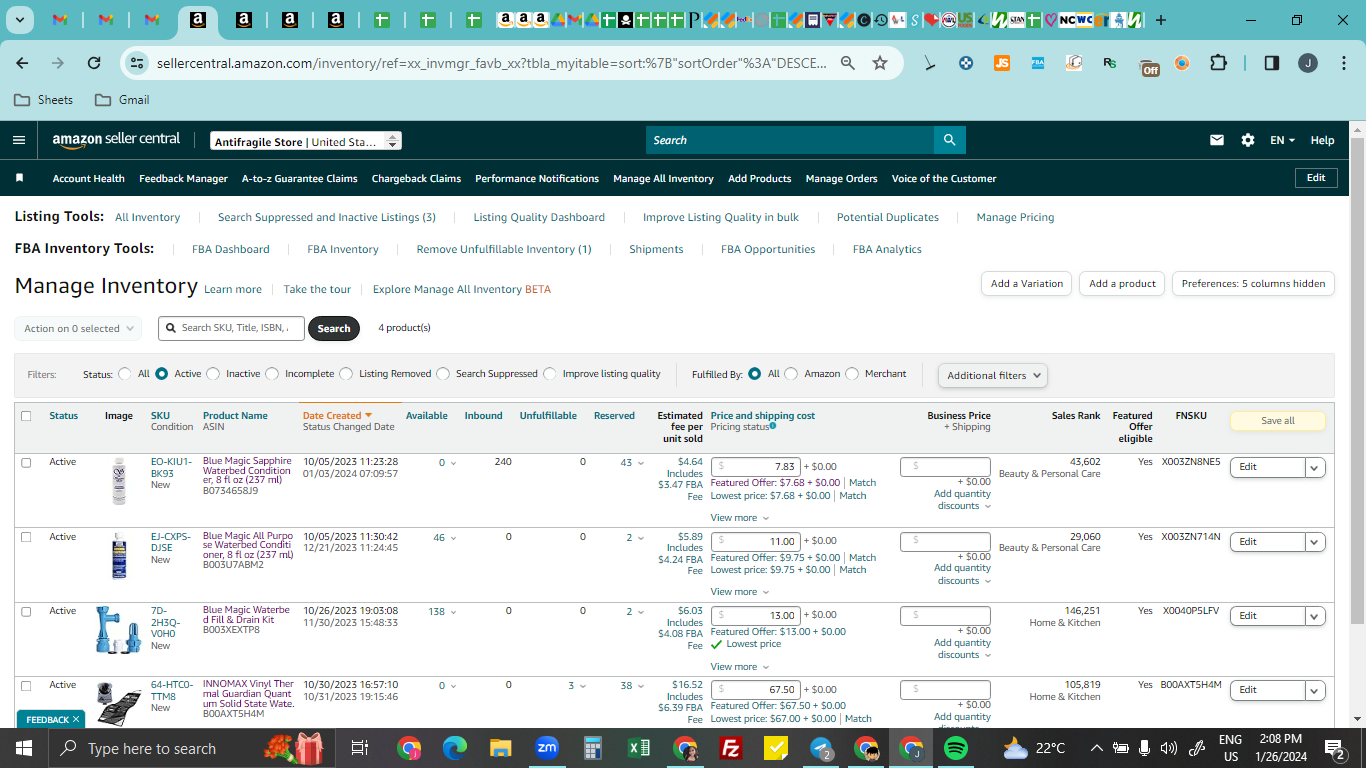Bookmark this page with the star icon
The height and width of the screenshot is (768, 1366).
click(x=880, y=63)
